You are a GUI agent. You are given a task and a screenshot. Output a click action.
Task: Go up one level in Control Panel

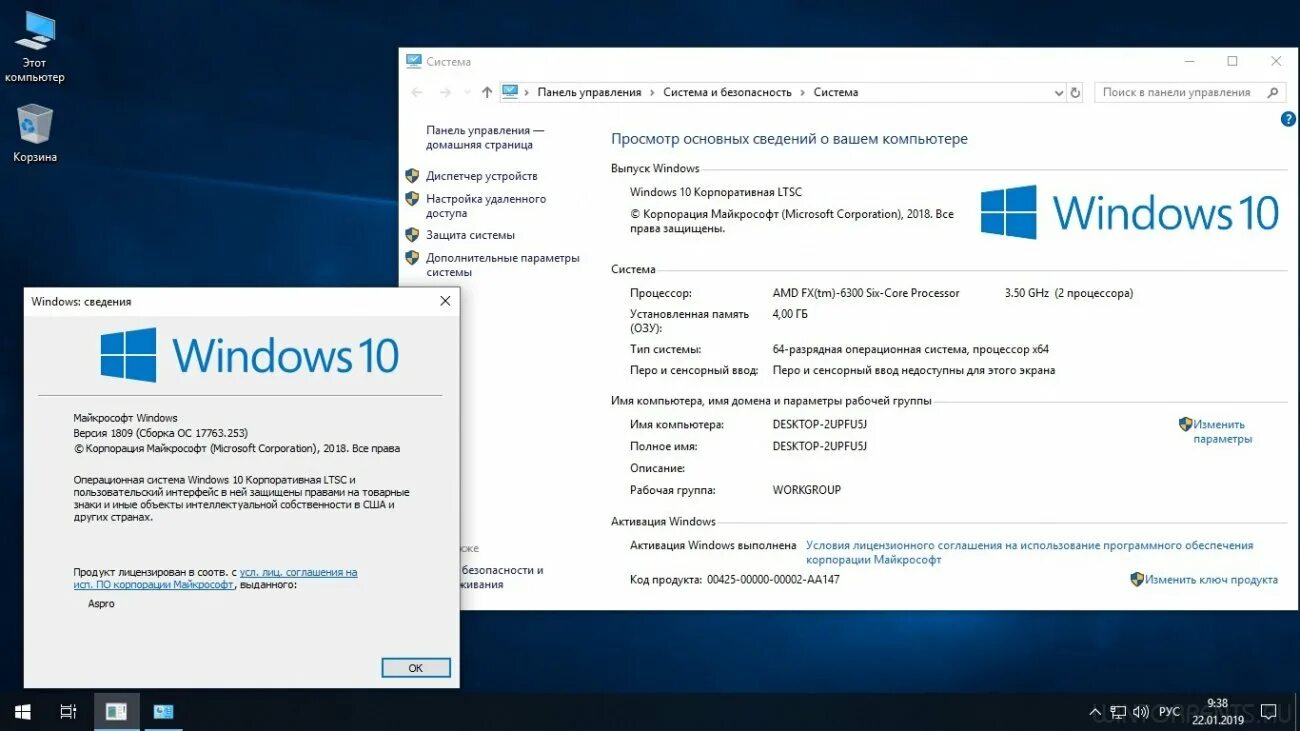pyautogui.click(x=487, y=92)
